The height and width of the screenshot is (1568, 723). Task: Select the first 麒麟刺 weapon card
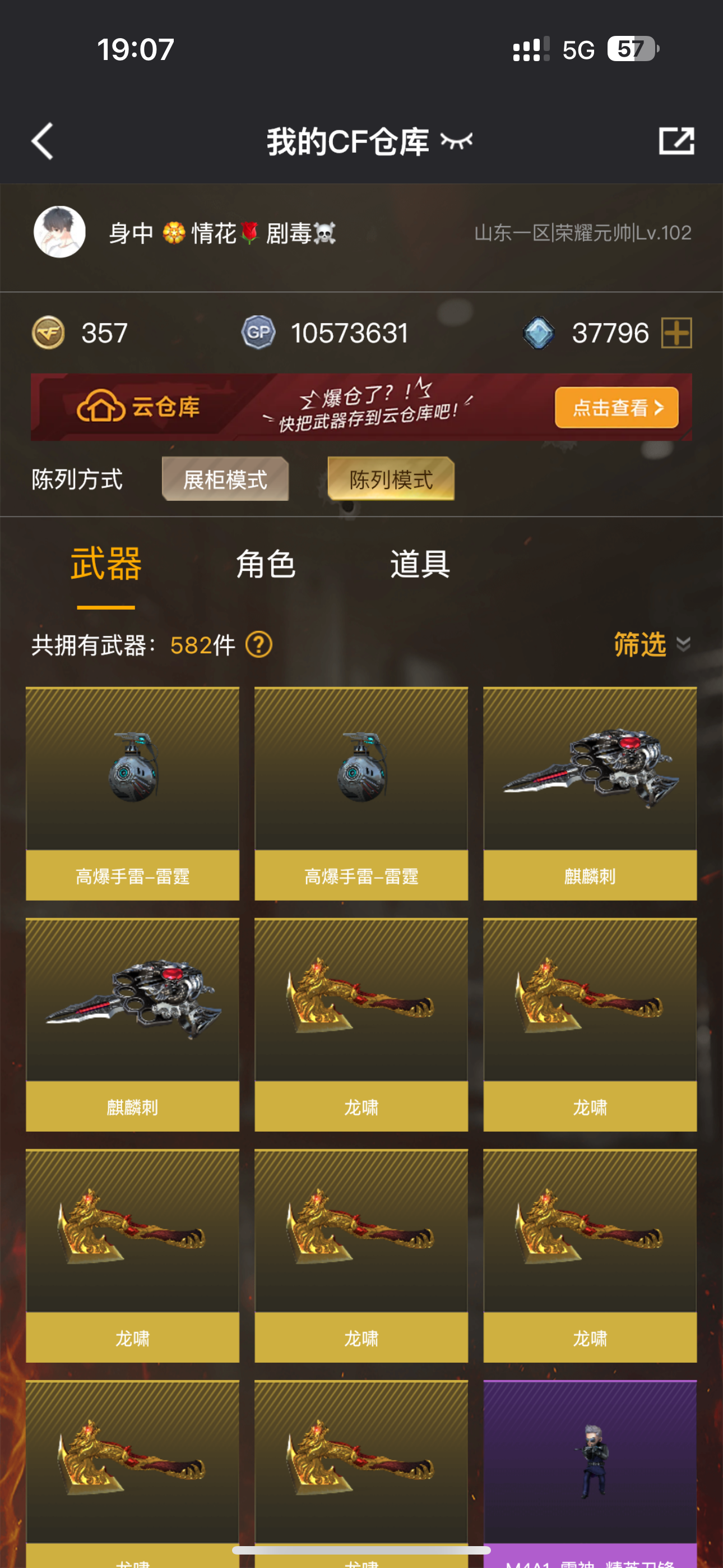tap(590, 794)
